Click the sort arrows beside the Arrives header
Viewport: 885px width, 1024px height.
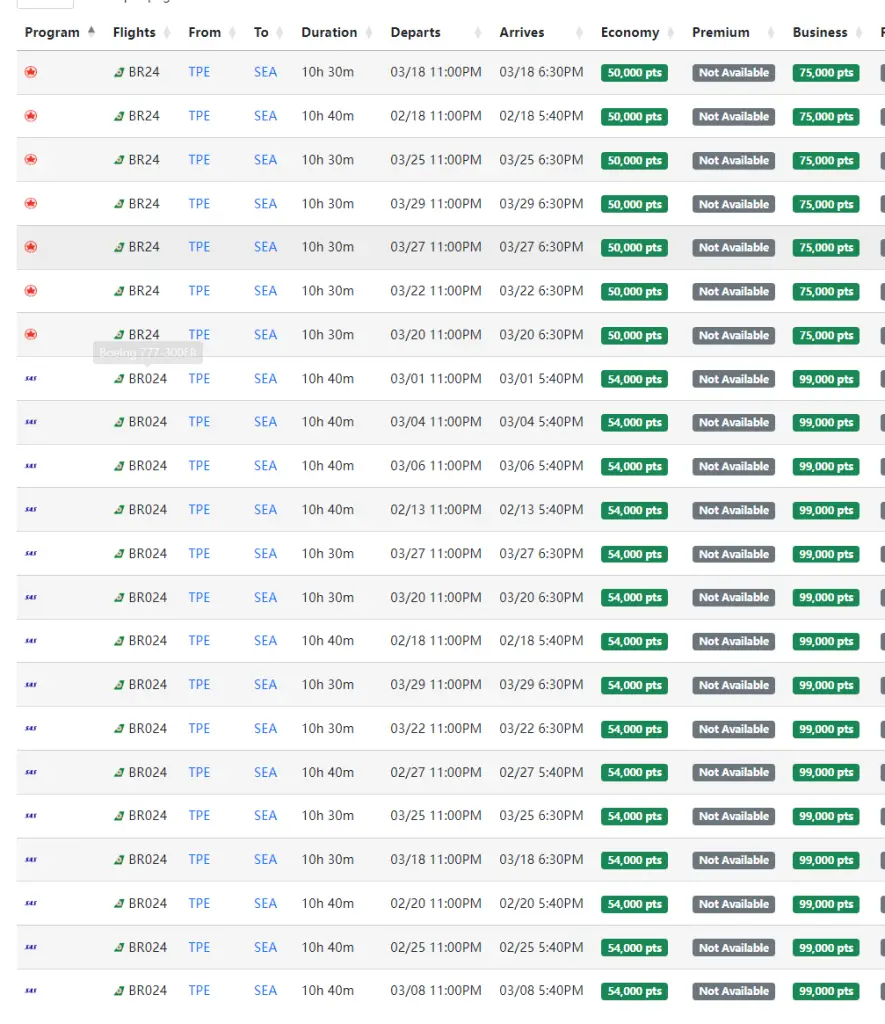[580, 33]
